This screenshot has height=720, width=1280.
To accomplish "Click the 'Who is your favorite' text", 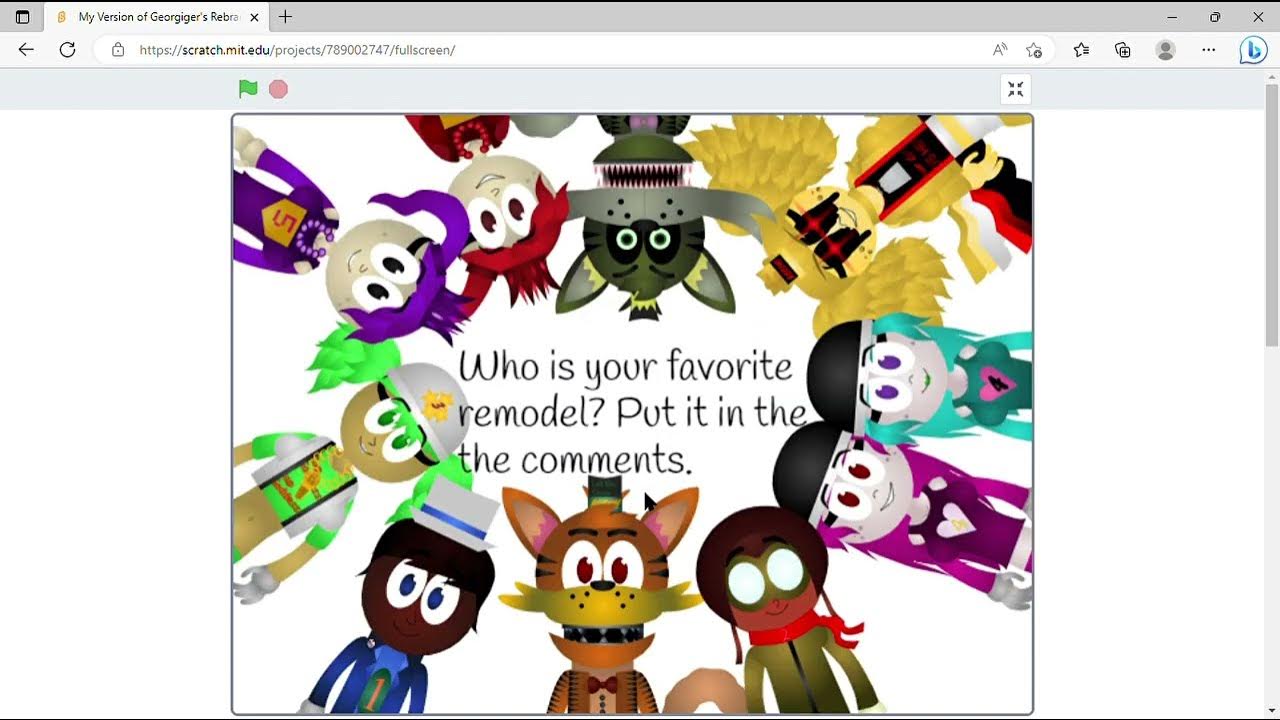I will click(625, 368).
